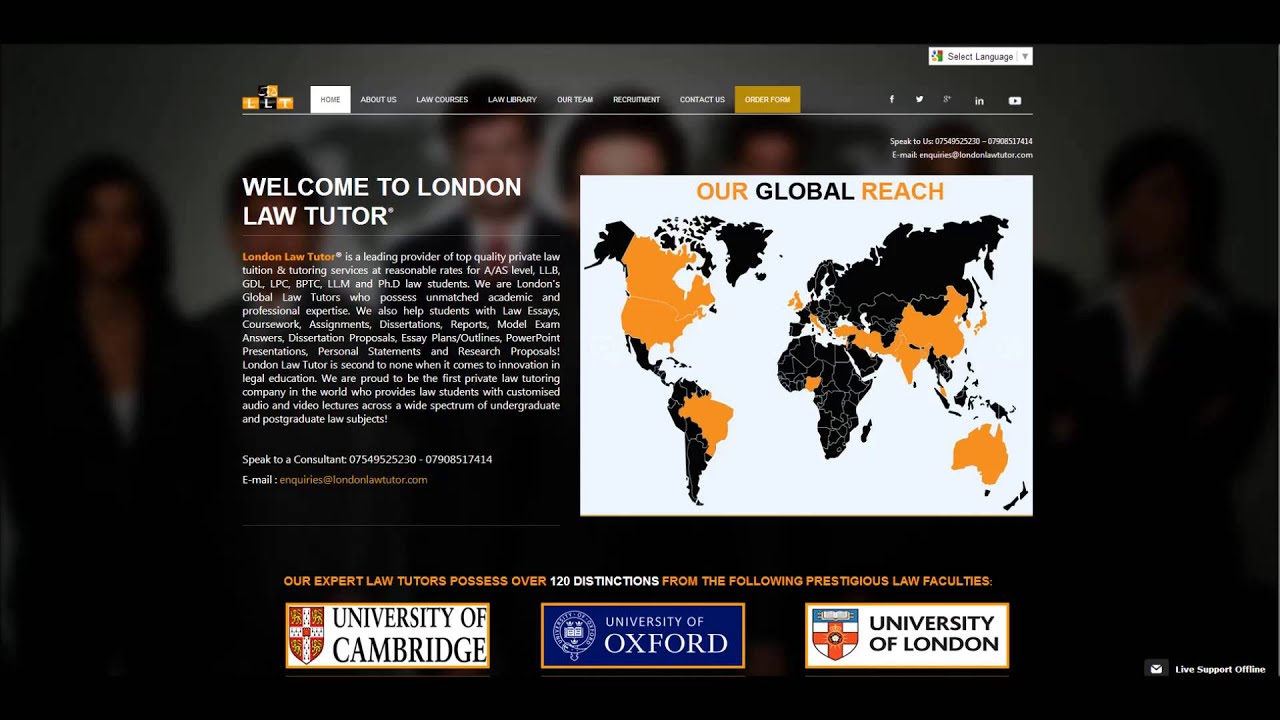The width and height of the screenshot is (1280, 720).
Task: Open the Twitter social icon
Action: click(919, 100)
